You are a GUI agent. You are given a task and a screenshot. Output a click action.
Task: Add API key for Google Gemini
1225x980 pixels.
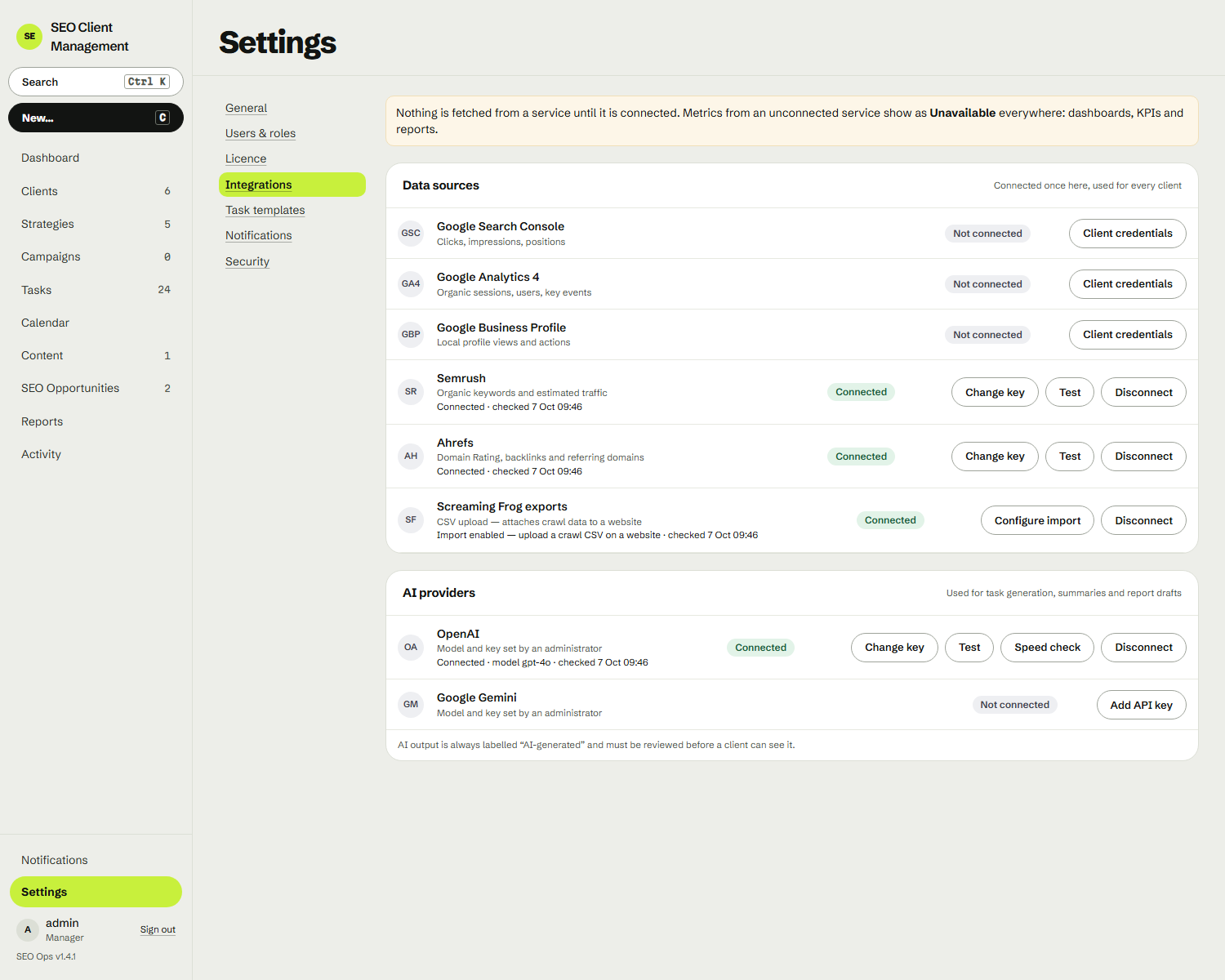(1141, 705)
